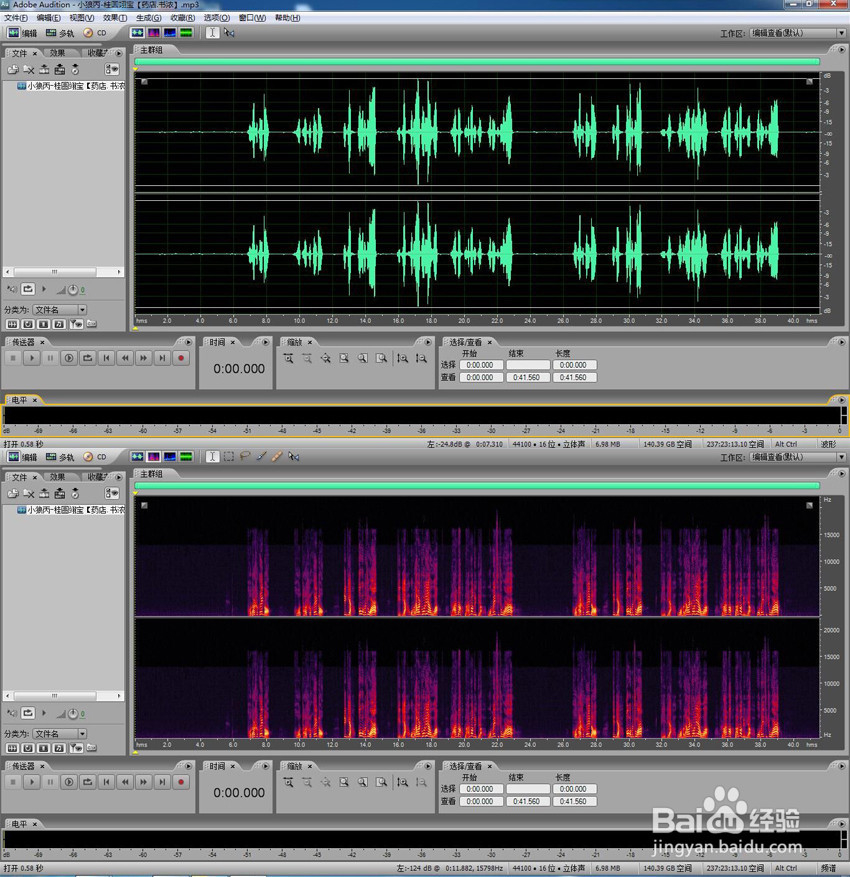
Task: Click zoom in horizontally in the upper 缩放 panel
Action: [x=289, y=359]
